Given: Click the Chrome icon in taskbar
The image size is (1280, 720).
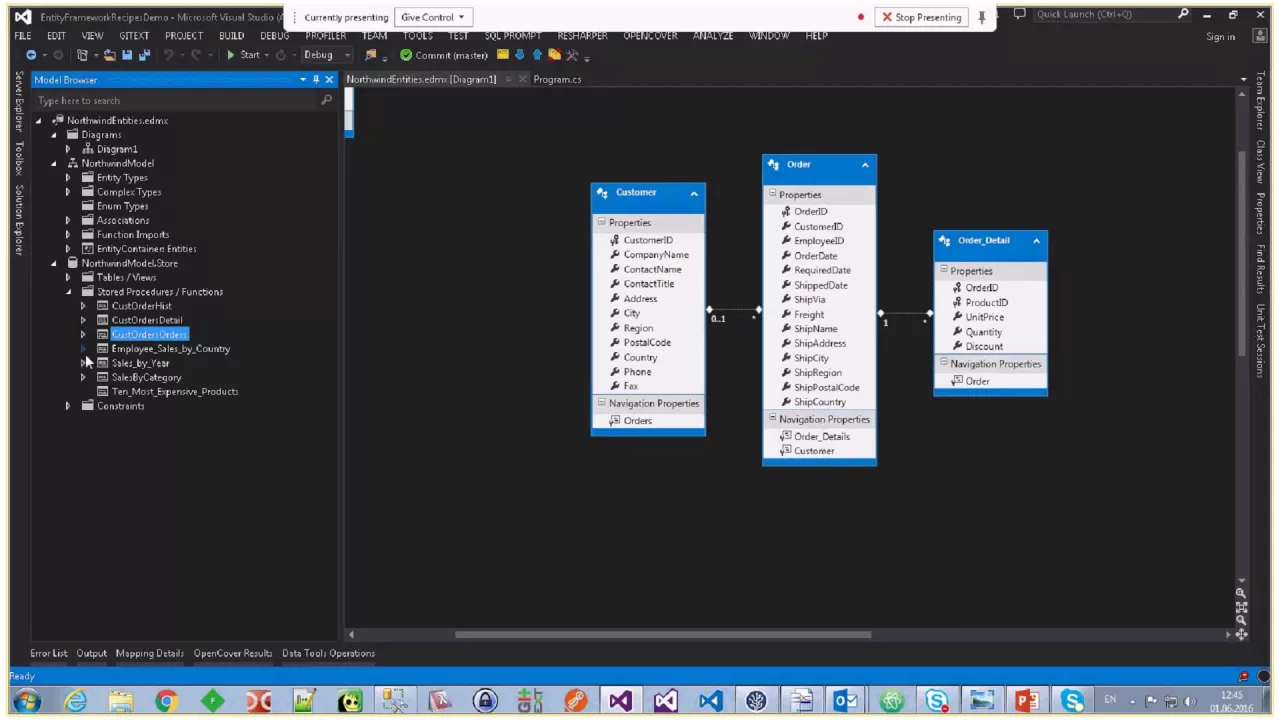Looking at the screenshot, I should [166, 701].
